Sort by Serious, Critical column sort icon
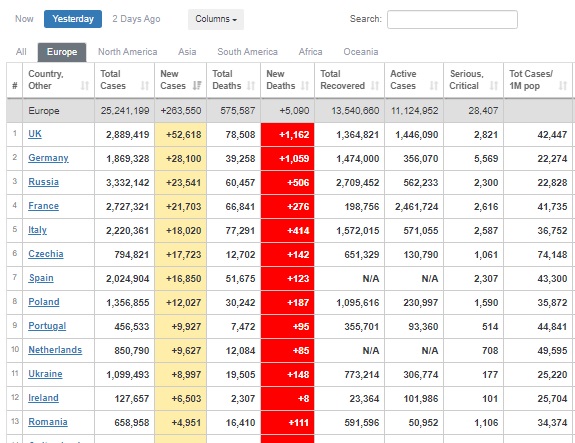This screenshot has height=443, width=575. click(494, 86)
